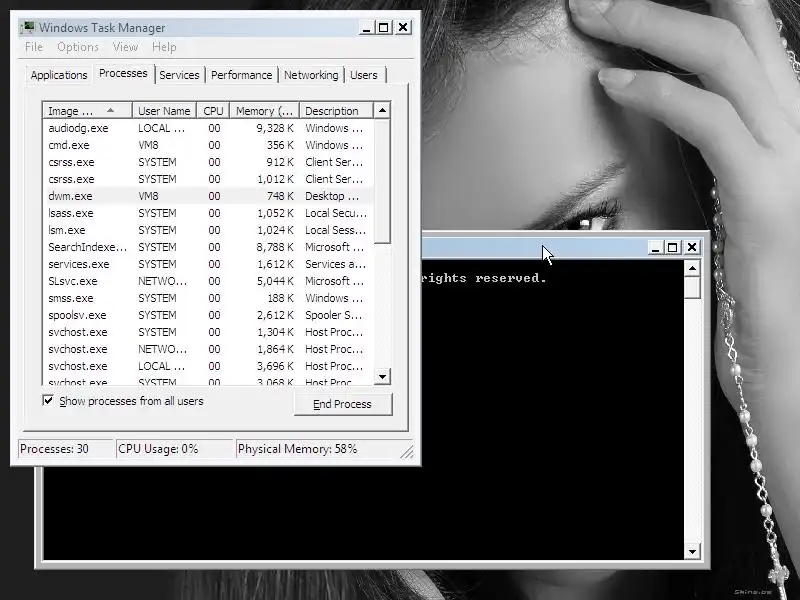Select svchost.exe using 3,696 K memory

pyautogui.click(x=209, y=366)
